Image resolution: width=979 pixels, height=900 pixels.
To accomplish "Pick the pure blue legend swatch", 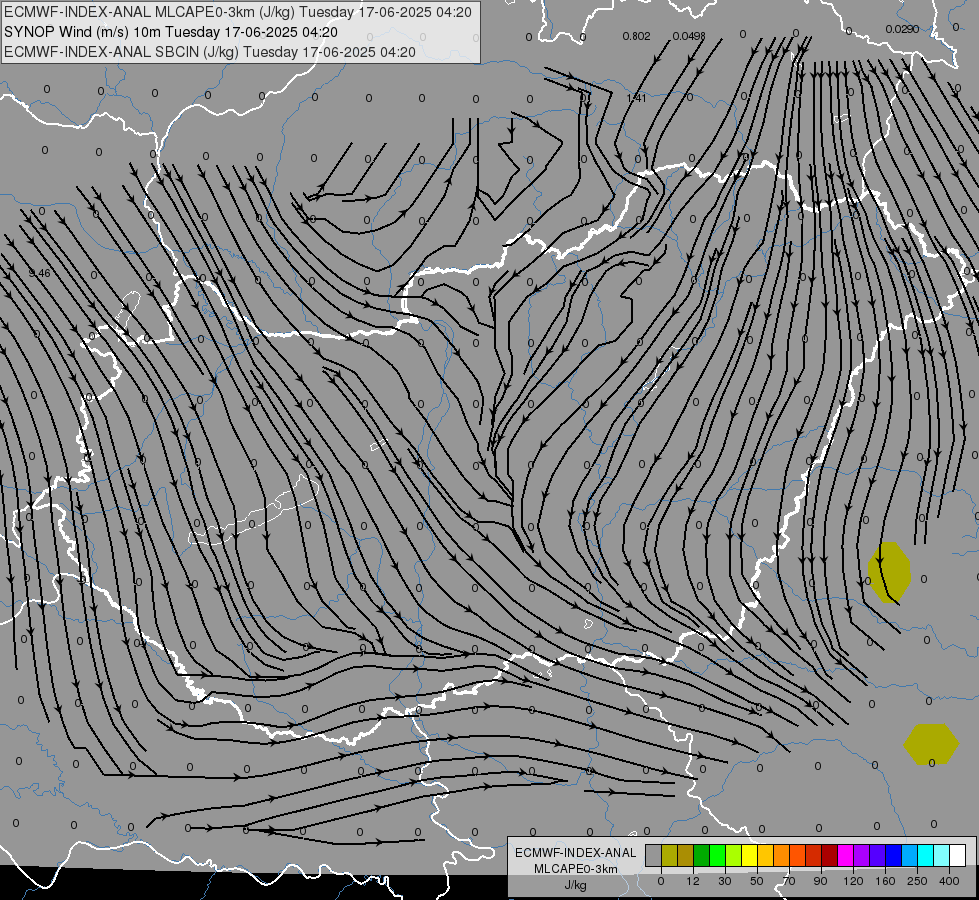I will point(893,855).
